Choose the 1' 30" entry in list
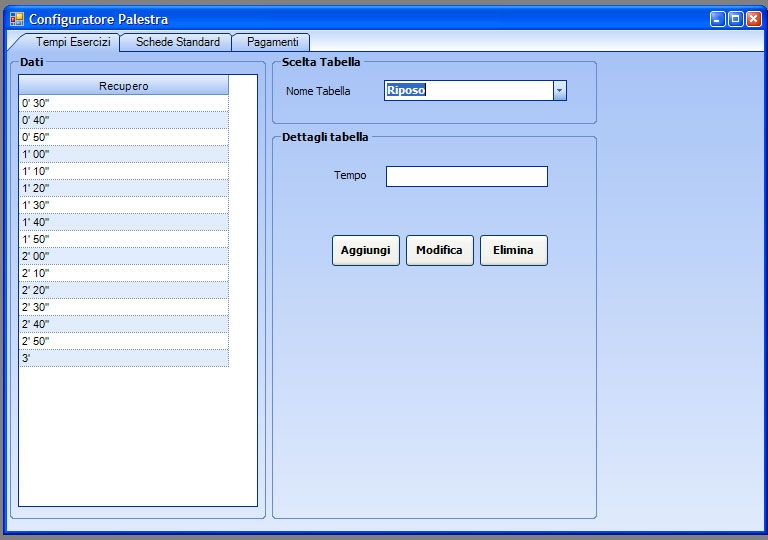Image resolution: width=768 pixels, height=540 pixels. [x=124, y=205]
